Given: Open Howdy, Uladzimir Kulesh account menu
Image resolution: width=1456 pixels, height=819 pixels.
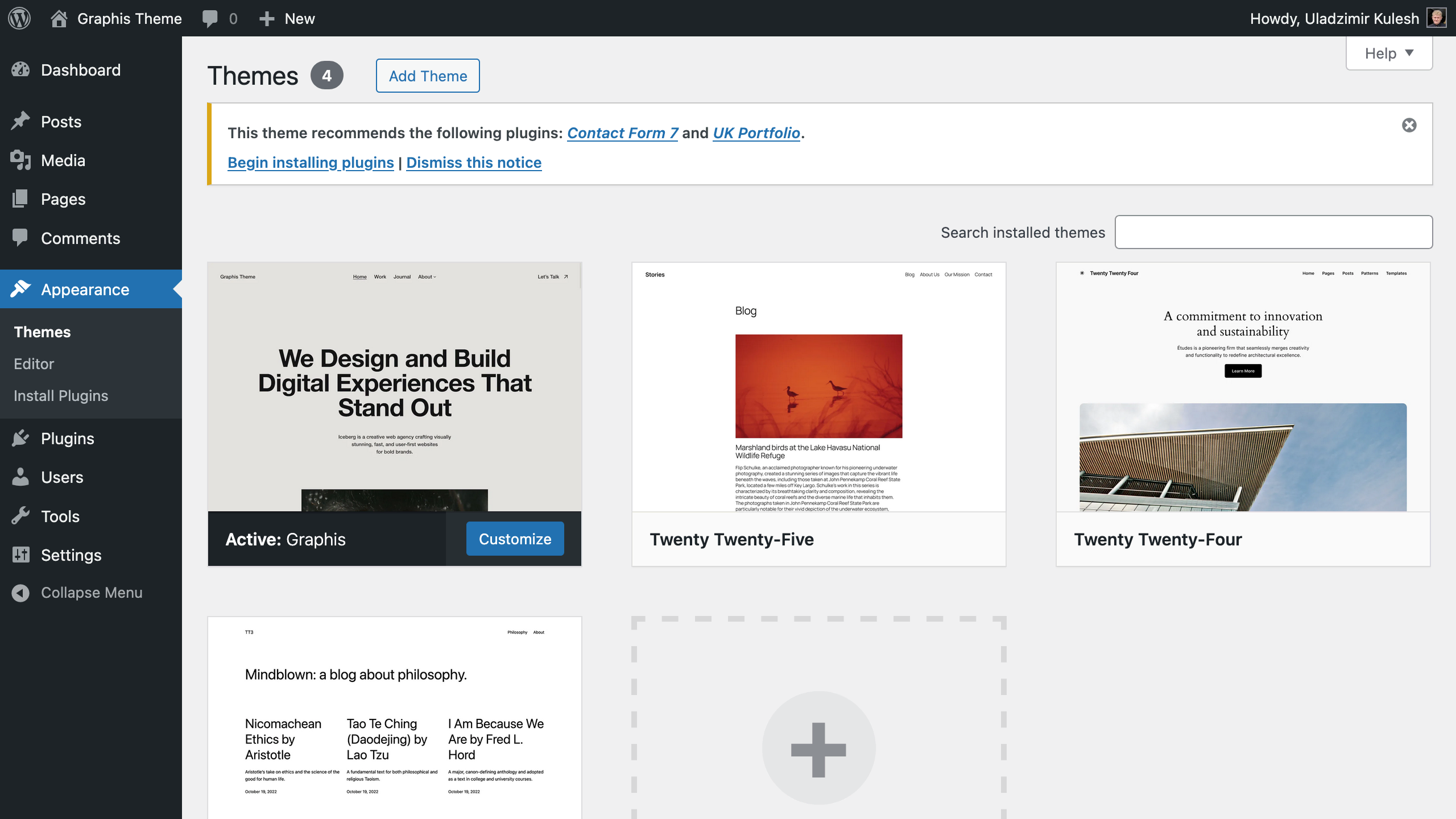Looking at the screenshot, I should pyautogui.click(x=1334, y=18).
